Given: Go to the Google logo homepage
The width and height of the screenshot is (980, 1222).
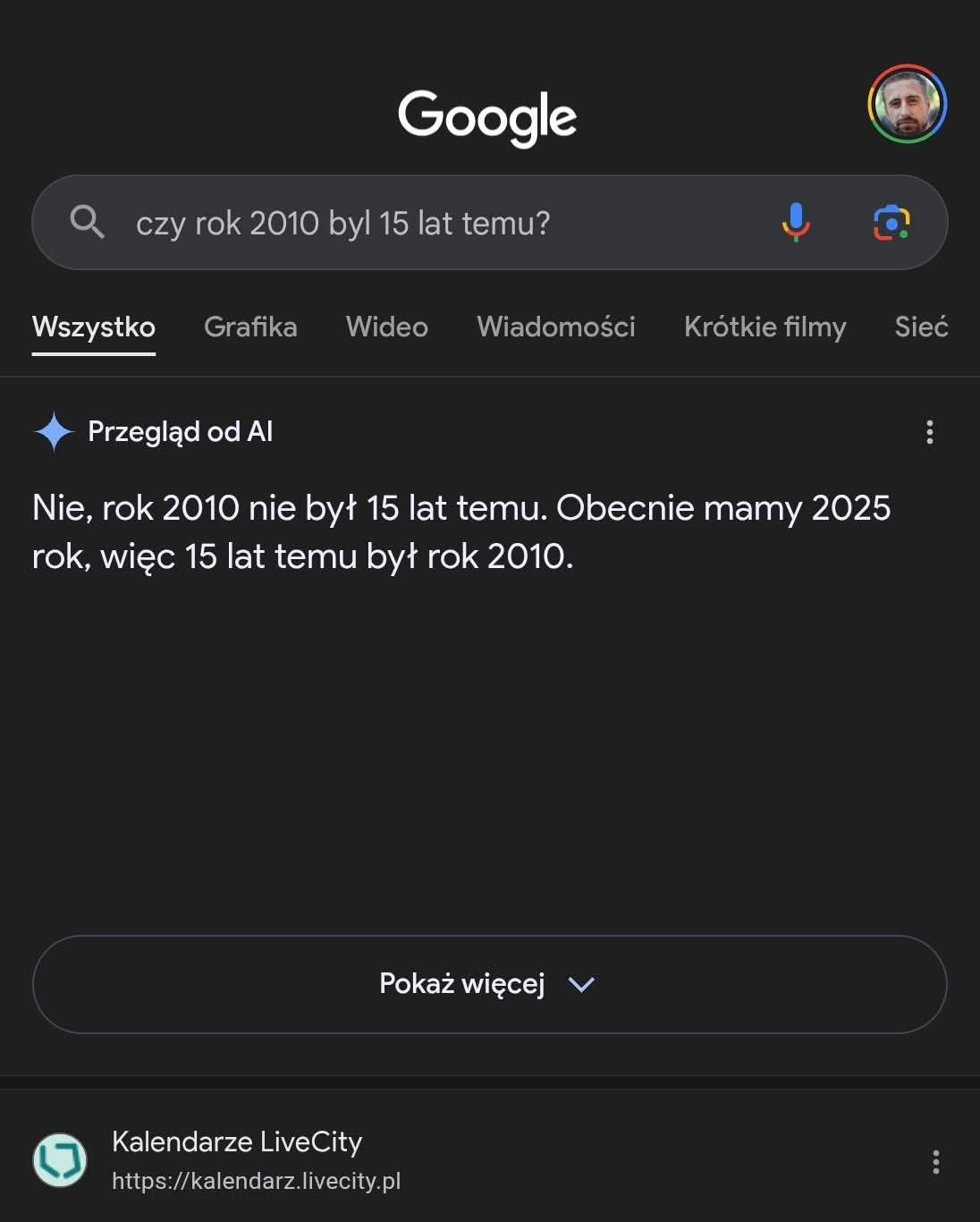Looking at the screenshot, I should (487, 117).
